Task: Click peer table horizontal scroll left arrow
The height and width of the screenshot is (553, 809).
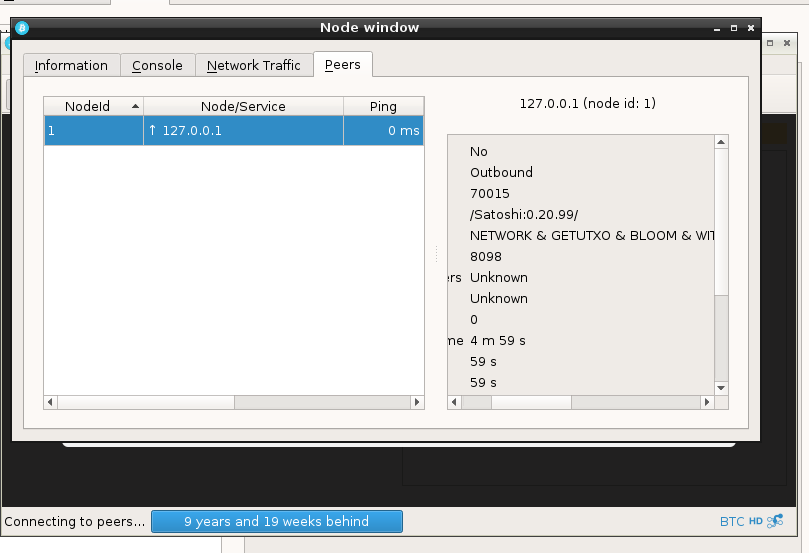Action: [50, 402]
